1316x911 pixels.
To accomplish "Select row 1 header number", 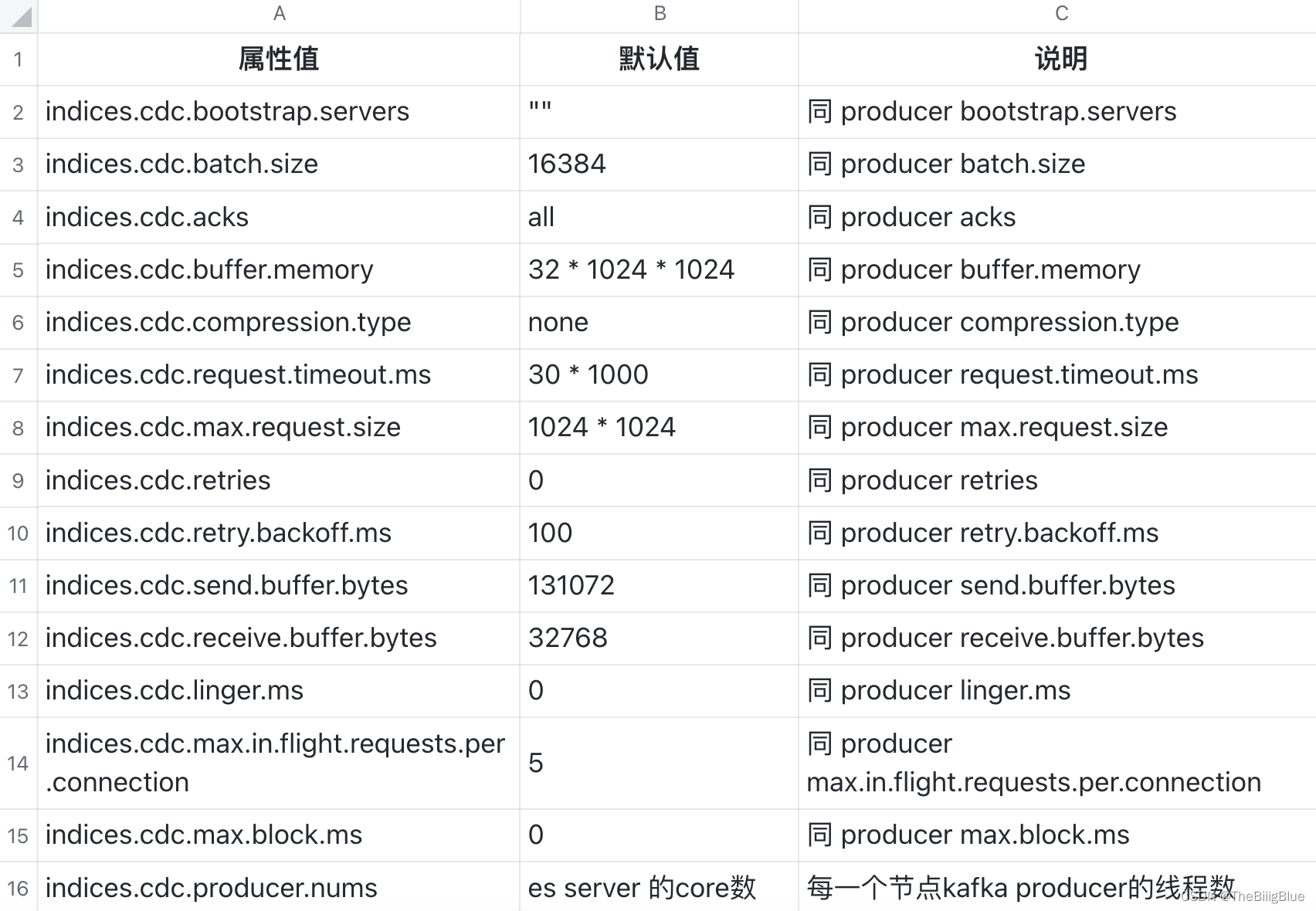I will 18,59.
